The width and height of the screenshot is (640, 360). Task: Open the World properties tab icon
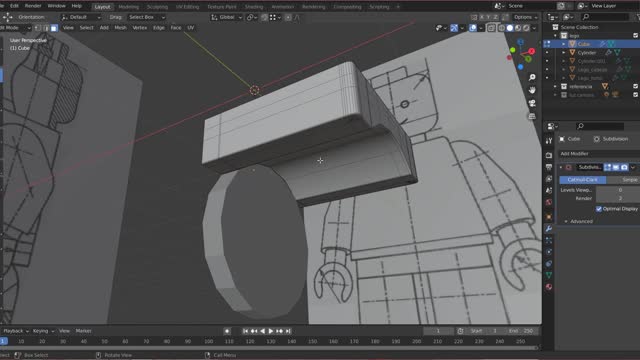pyautogui.click(x=549, y=202)
